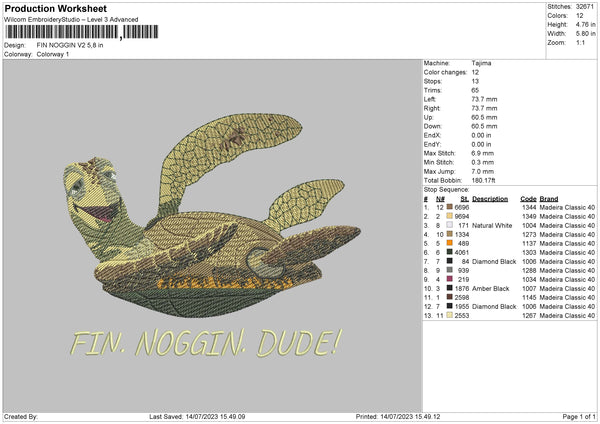Select the pale yellow swatch for code 1349
Image resolution: width=600 pixels, height=424 pixels.
coord(450,216)
